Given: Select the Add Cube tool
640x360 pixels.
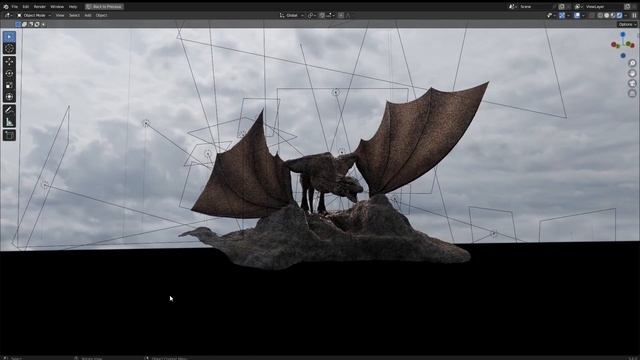Looking at the screenshot, I should [9, 135].
